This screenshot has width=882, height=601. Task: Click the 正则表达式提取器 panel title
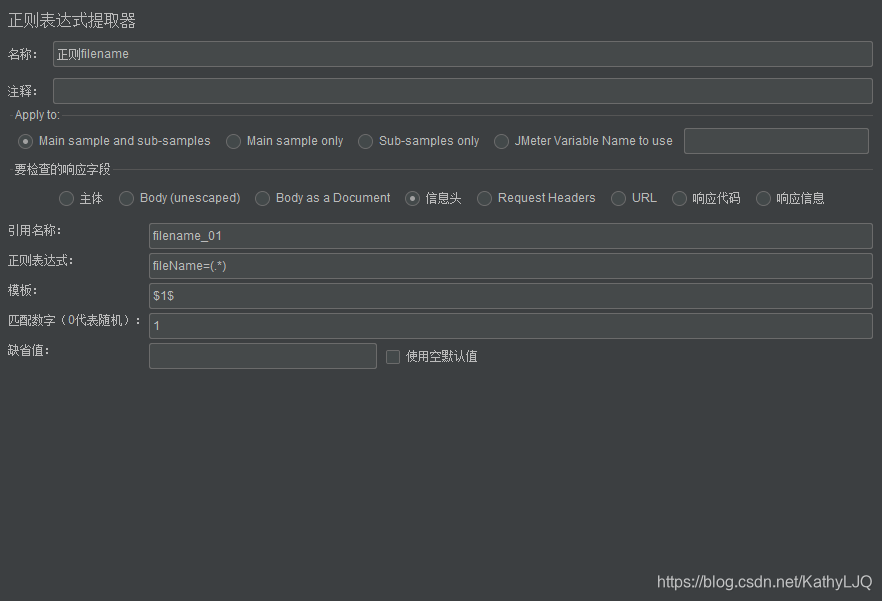click(71, 21)
